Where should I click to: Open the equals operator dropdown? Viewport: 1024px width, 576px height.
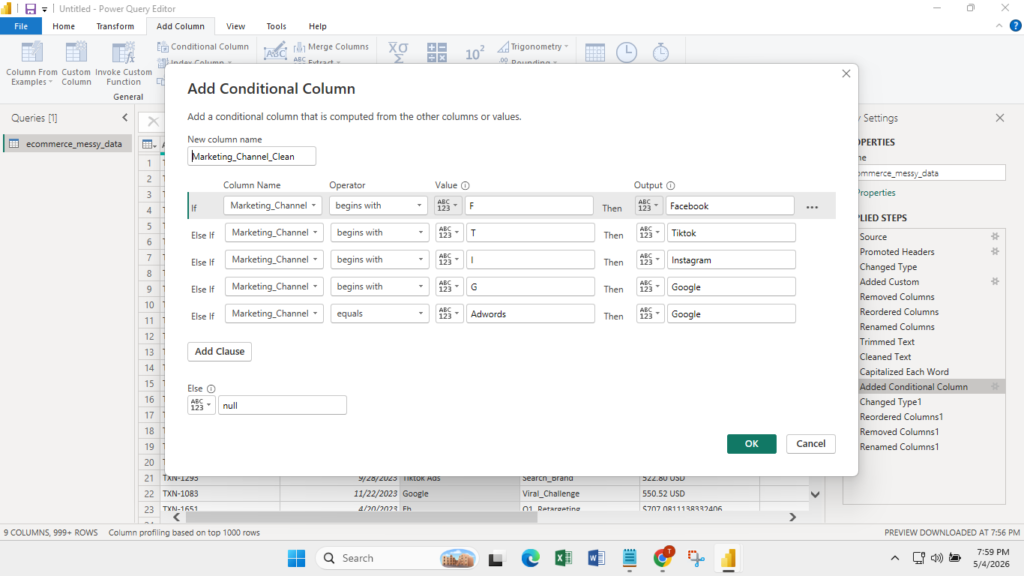[x=379, y=313]
